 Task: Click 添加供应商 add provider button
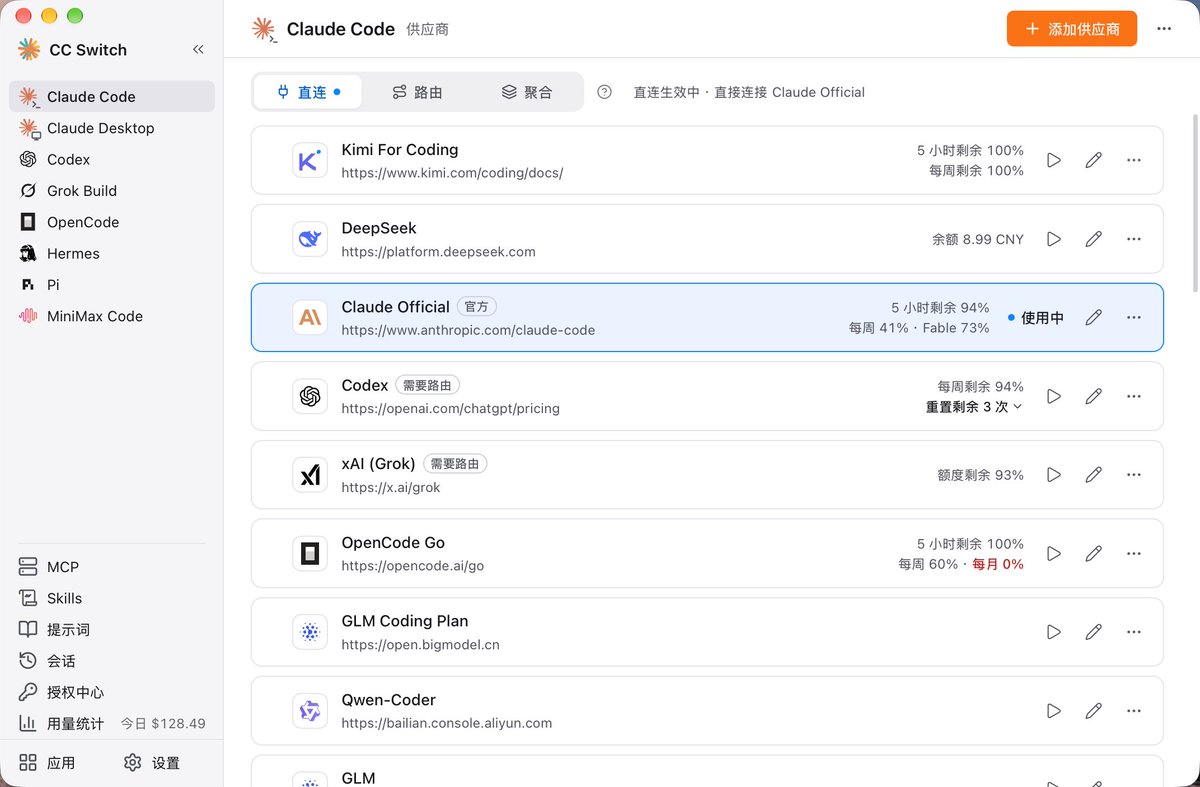(1072, 29)
